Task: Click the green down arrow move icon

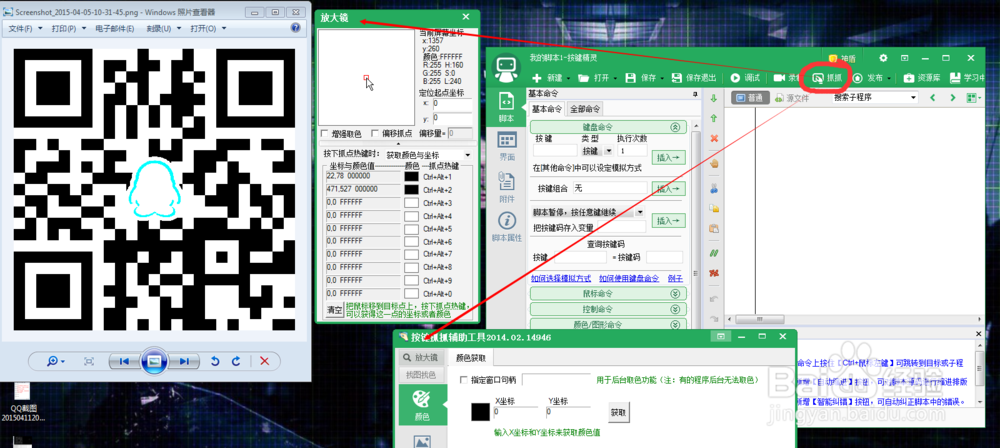Action: (714, 98)
